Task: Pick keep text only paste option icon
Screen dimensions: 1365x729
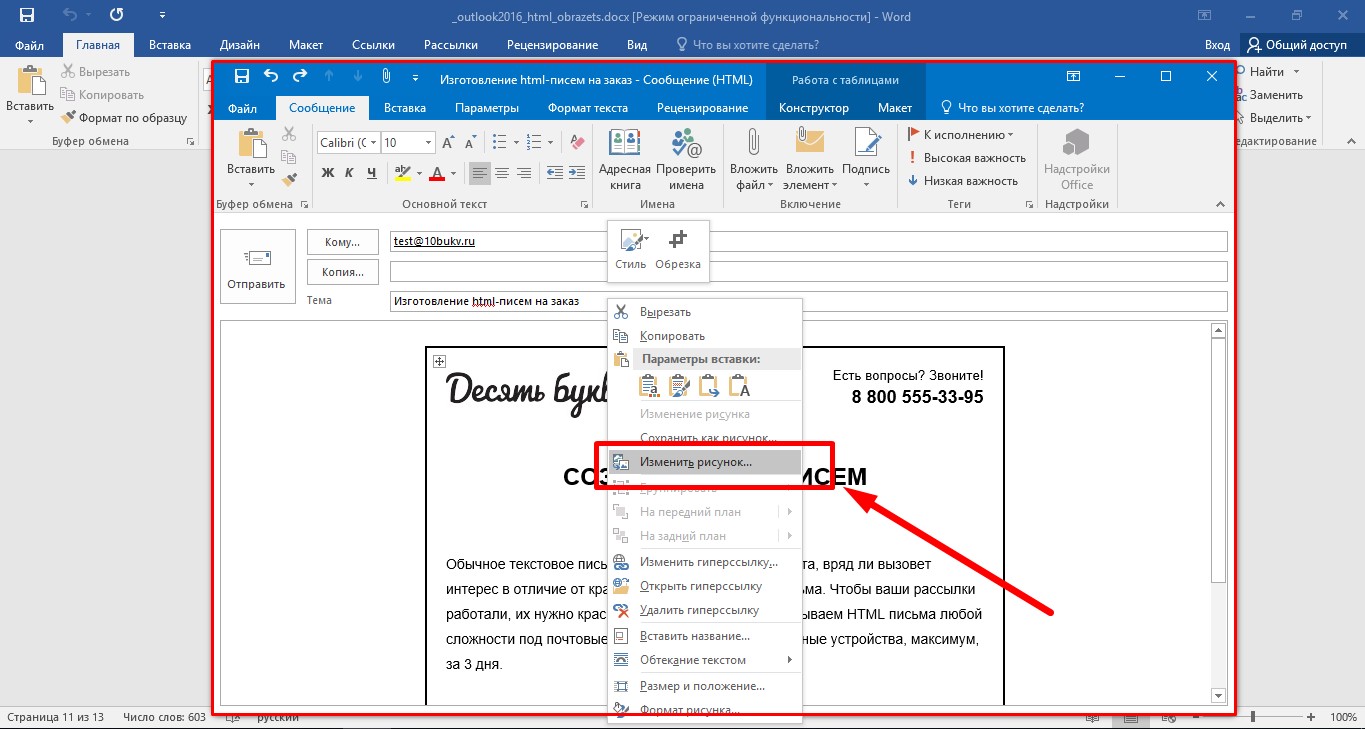Action: click(x=740, y=386)
